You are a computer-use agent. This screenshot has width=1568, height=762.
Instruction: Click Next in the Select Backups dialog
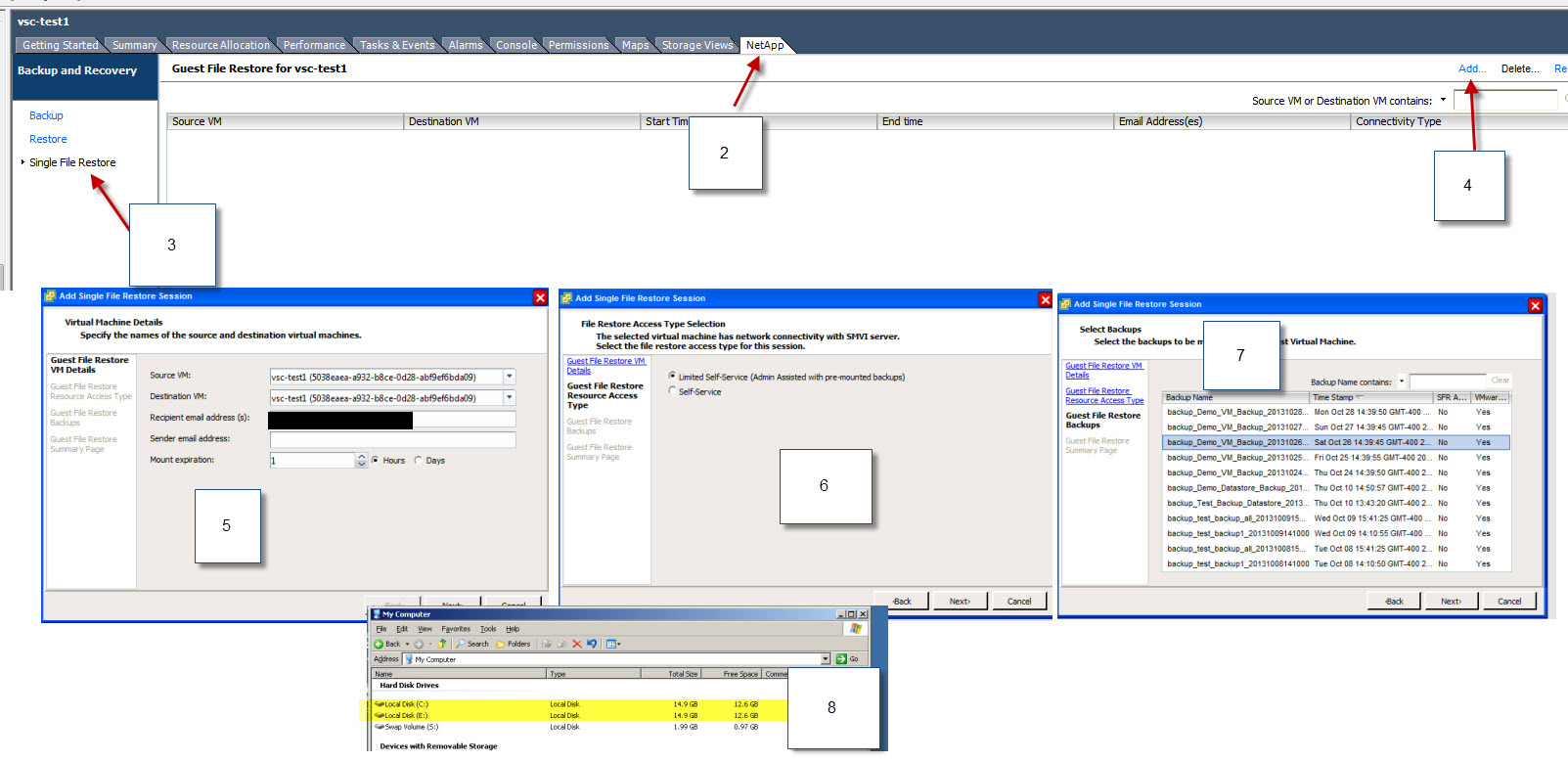(x=1452, y=602)
